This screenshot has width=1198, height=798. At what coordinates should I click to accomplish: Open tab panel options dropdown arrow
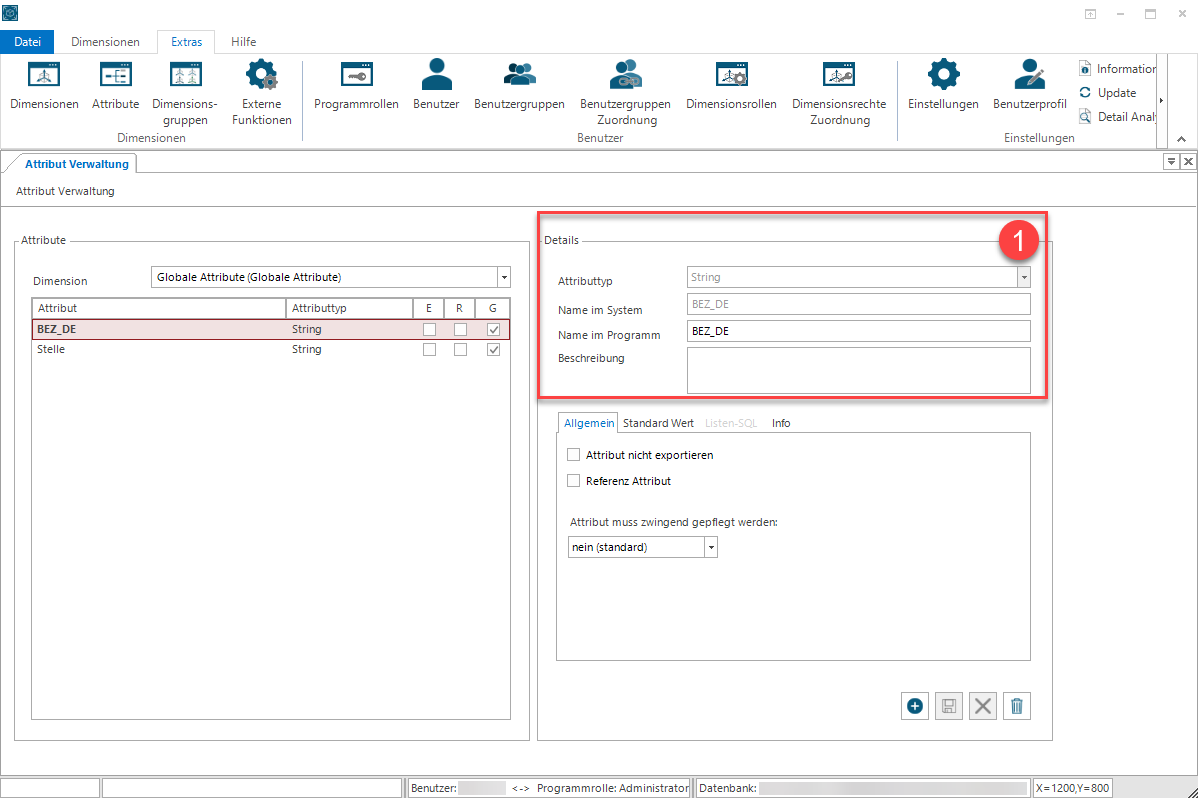(1170, 161)
